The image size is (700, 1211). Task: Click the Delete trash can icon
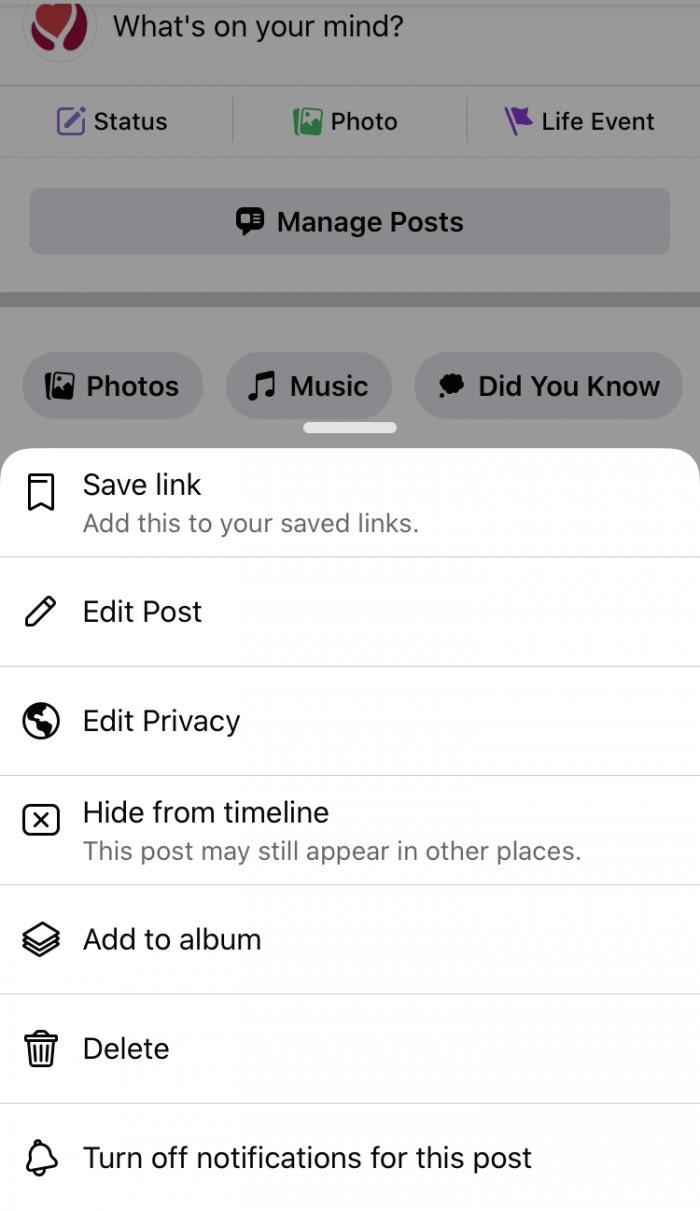pos(40,1048)
